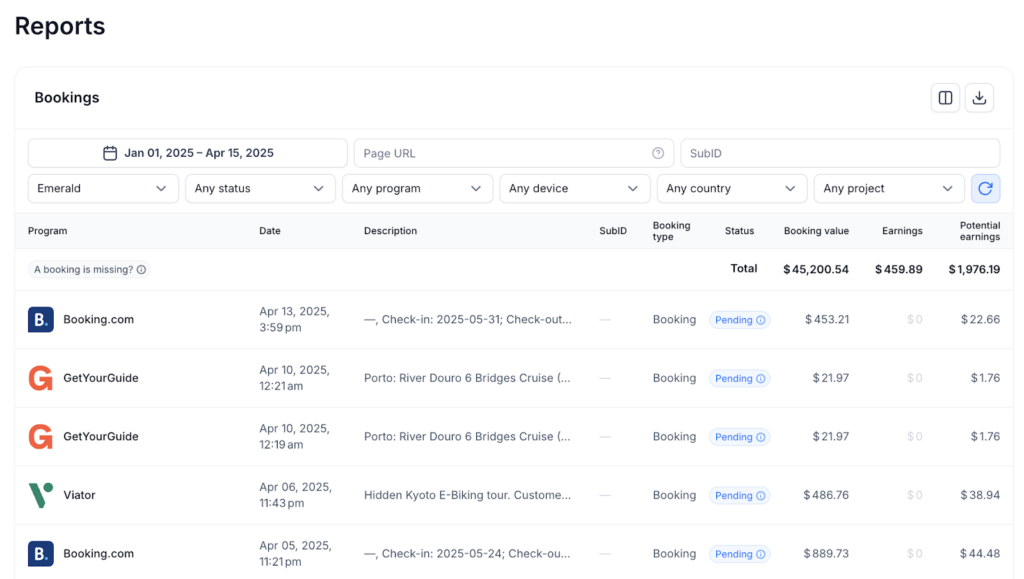This screenshot has height=579, width=1024.
Task: Click the calendar icon in date range
Action: click(110, 153)
